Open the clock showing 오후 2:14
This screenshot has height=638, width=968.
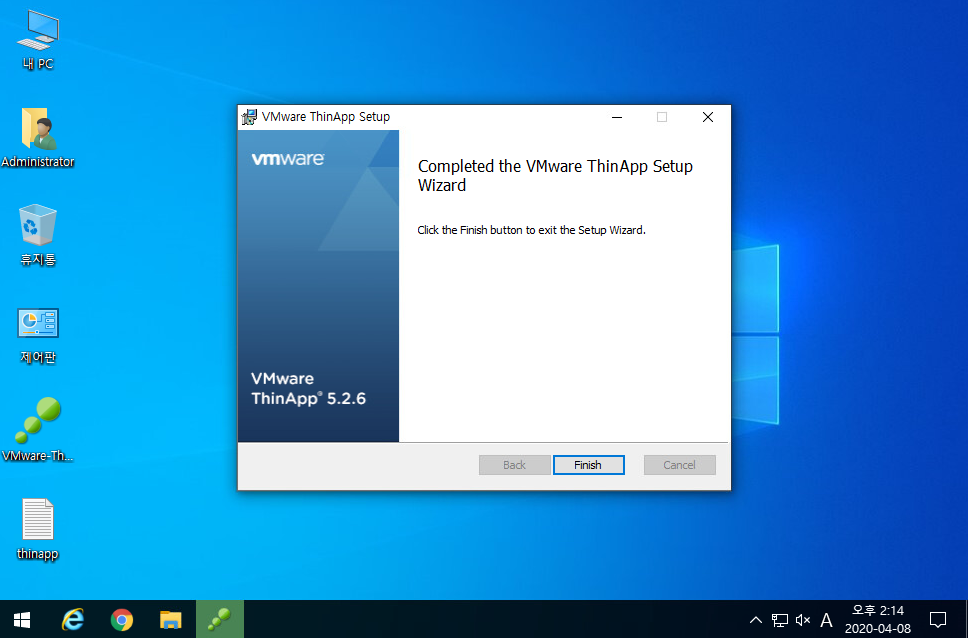coord(878,619)
